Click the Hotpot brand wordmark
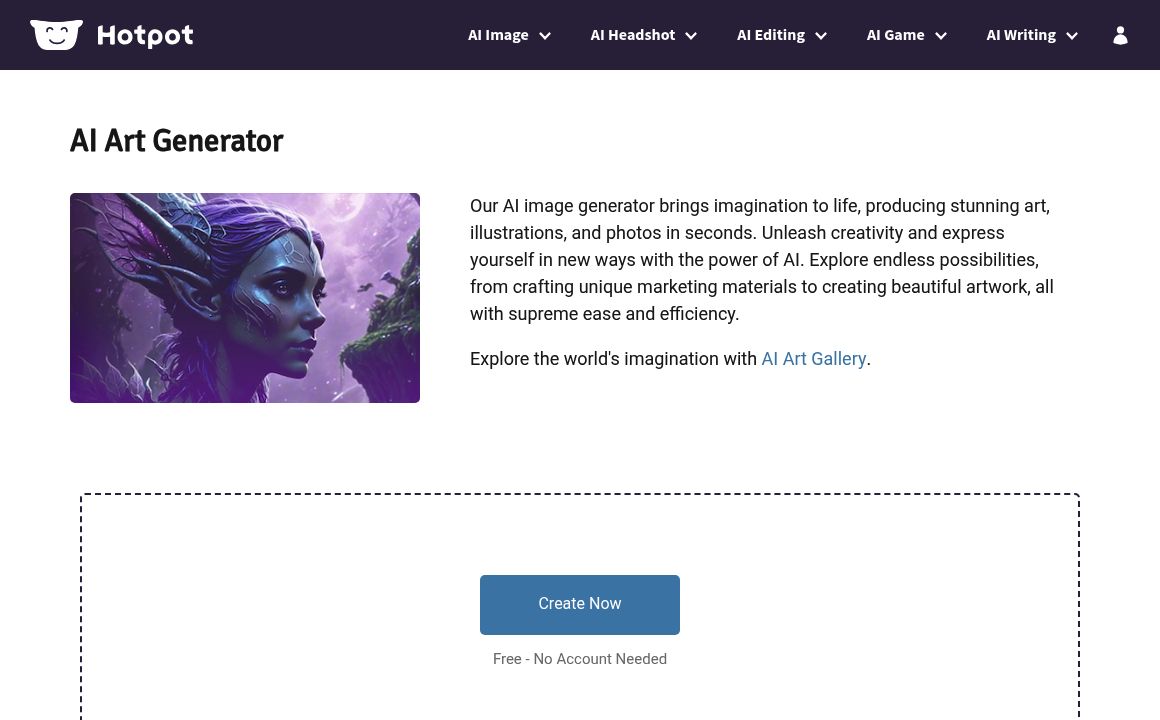This screenshot has height=720, width=1160. pos(145,35)
